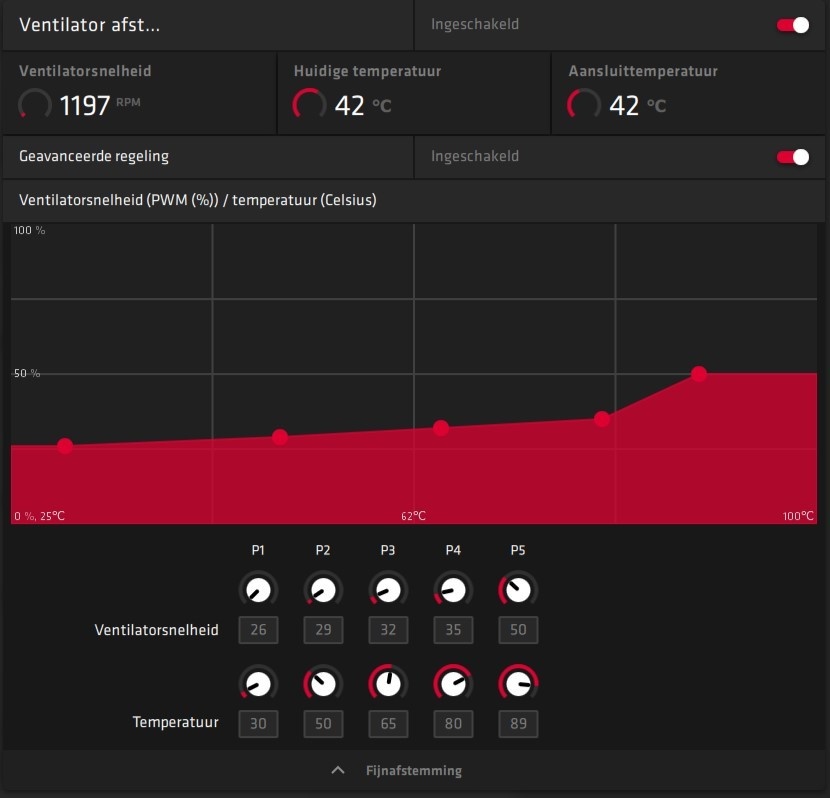Click the Ventilatorsnelheid RPM gauge icon
The width and height of the screenshot is (830, 798).
pyautogui.click(x=35, y=104)
